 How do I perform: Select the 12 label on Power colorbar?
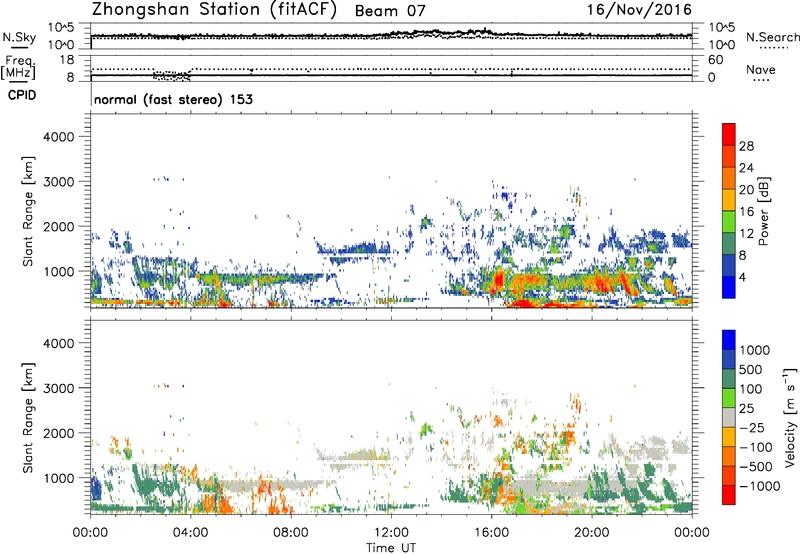tap(746, 234)
